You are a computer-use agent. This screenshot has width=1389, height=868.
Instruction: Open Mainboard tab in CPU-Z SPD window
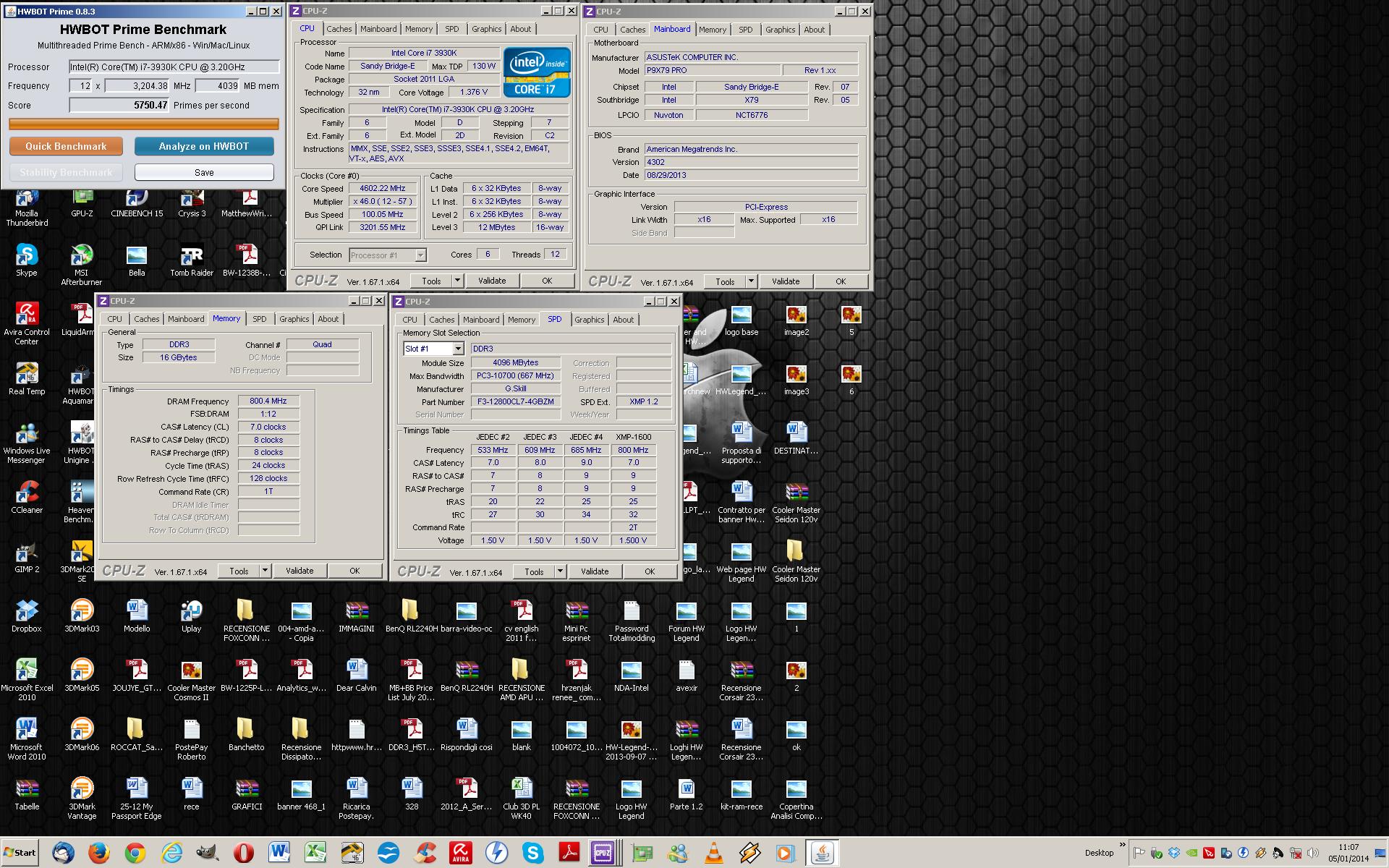pos(481,320)
